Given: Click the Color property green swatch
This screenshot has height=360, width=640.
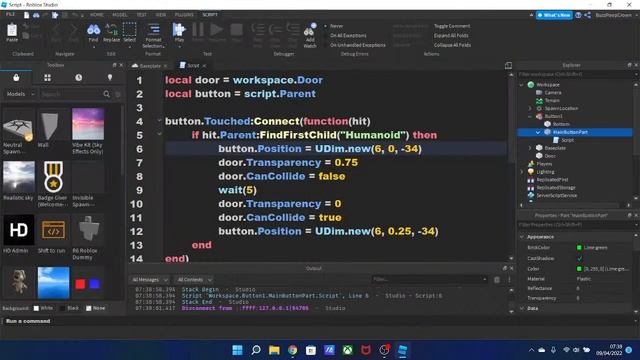Looking at the screenshot, I should [579, 269].
